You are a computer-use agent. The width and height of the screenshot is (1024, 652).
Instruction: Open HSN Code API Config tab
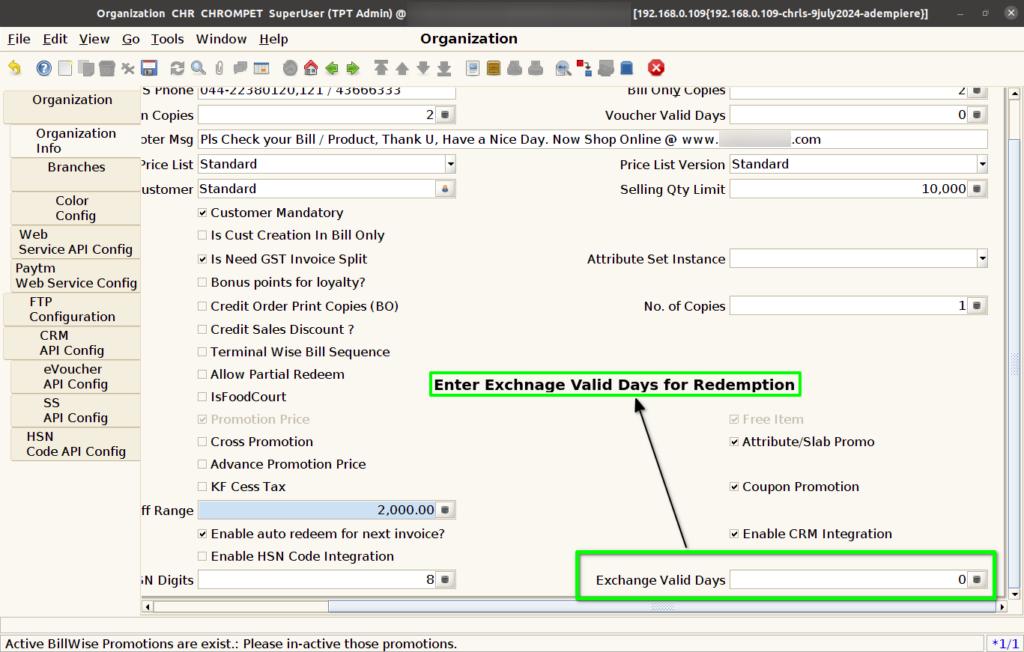point(76,444)
